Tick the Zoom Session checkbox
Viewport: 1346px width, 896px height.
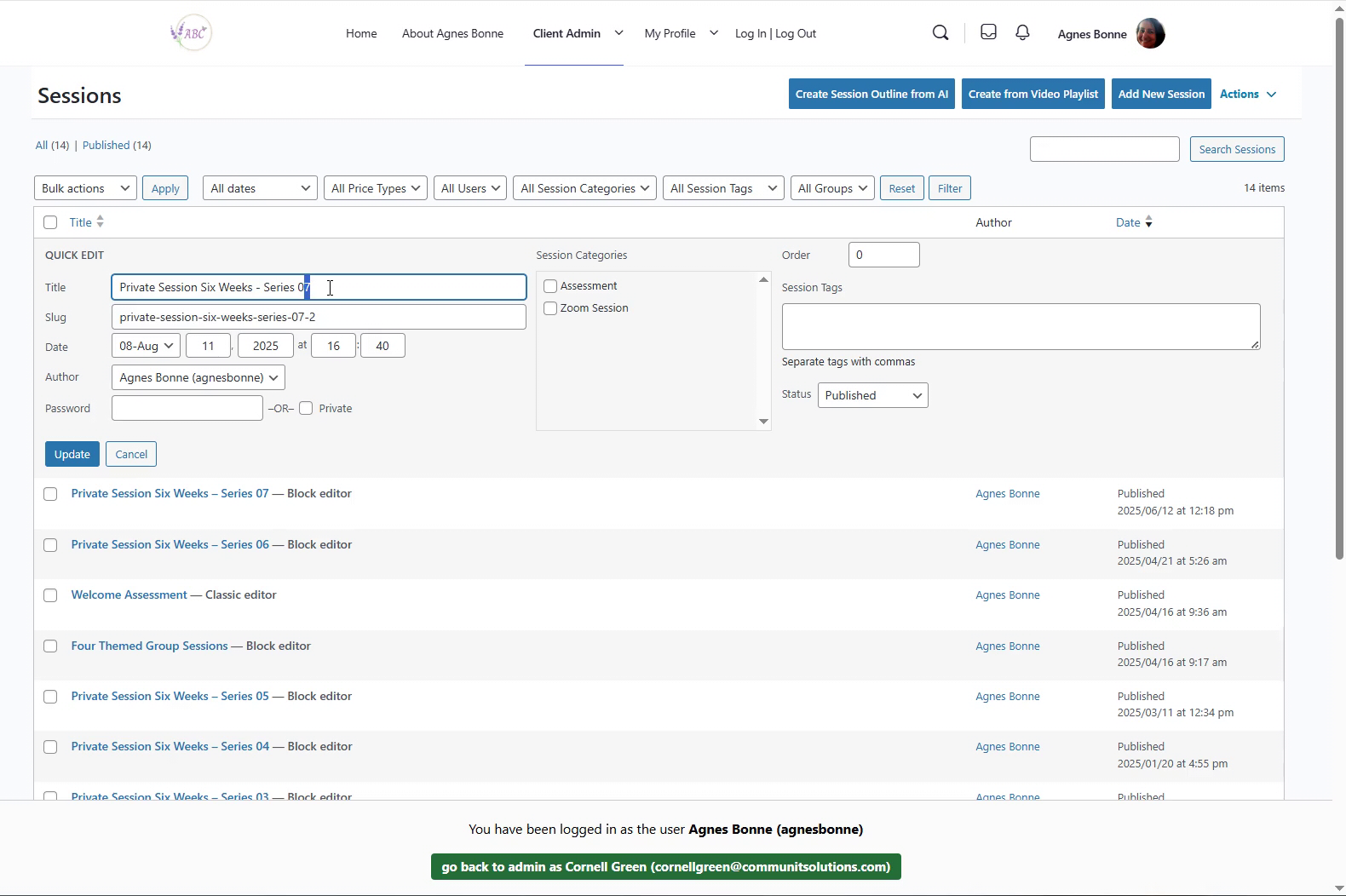point(550,308)
